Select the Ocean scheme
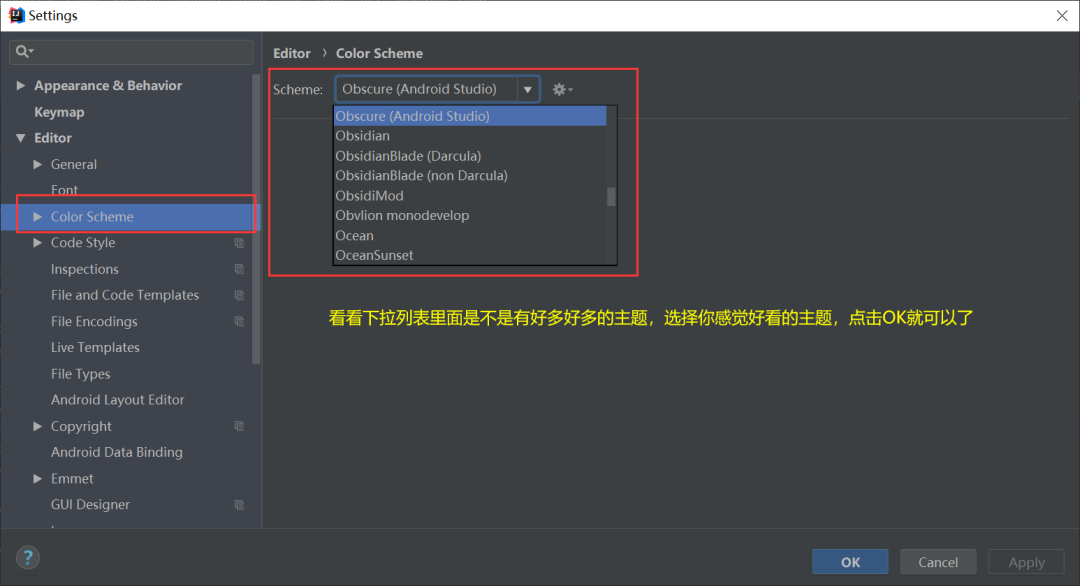The image size is (1080, 586). click(x=470, y=236)
